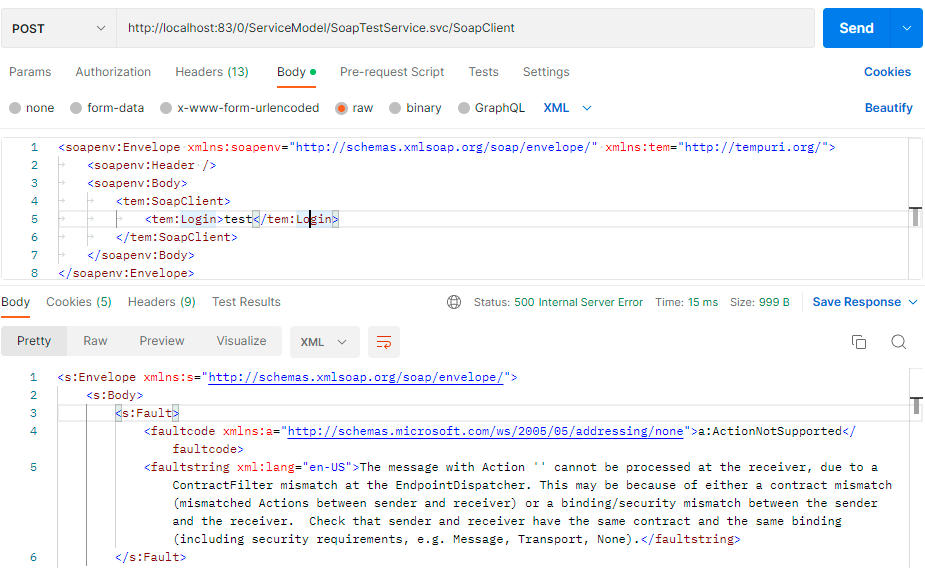Click the request editor scrollbar handle
Screen dimensions: 925x568
[x=915, y=216]
